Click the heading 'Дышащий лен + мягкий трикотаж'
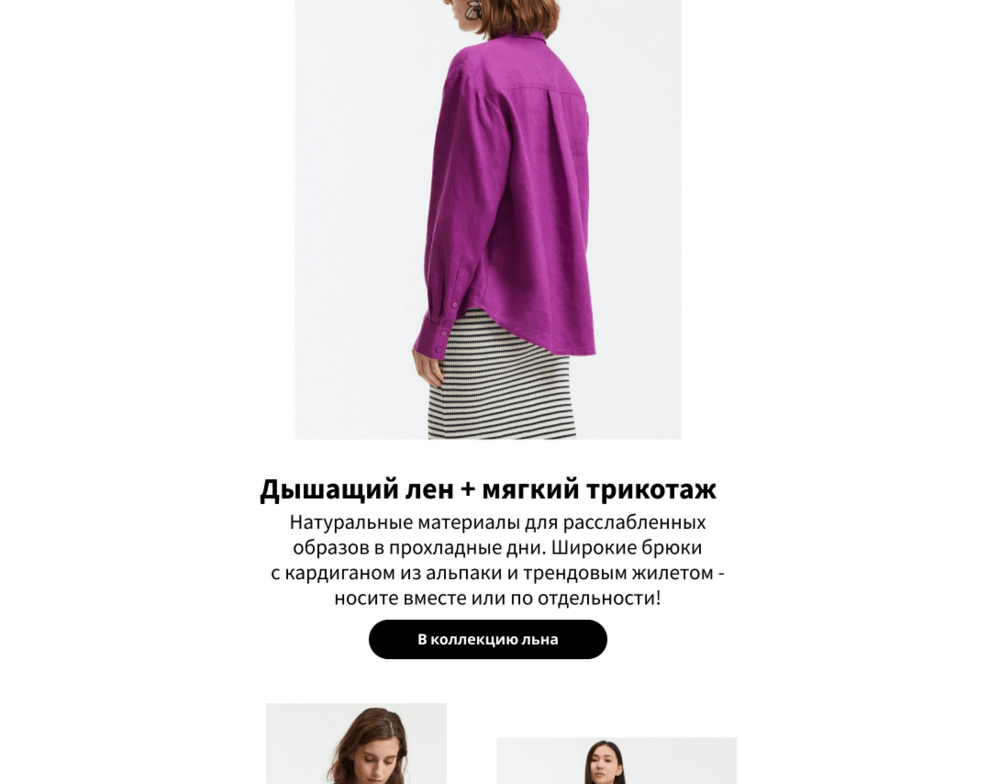Image resolution: width=1000 pixels, height=784 pixels. click(488, 489)
